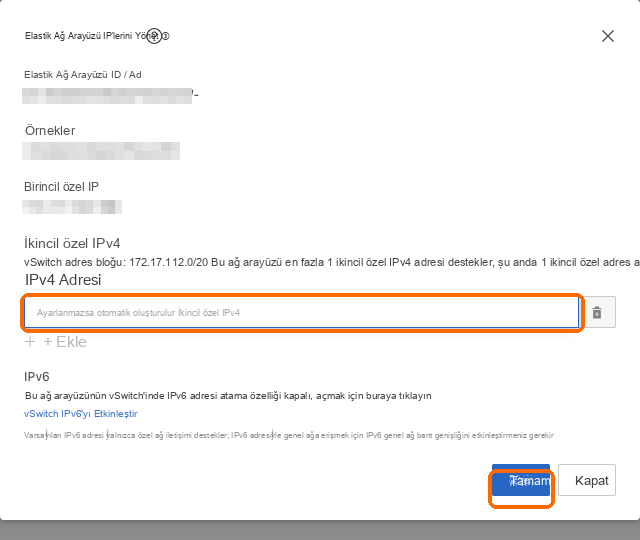
Task: Click the plus icon next to Ekle
Action: (x=30, y=342)
